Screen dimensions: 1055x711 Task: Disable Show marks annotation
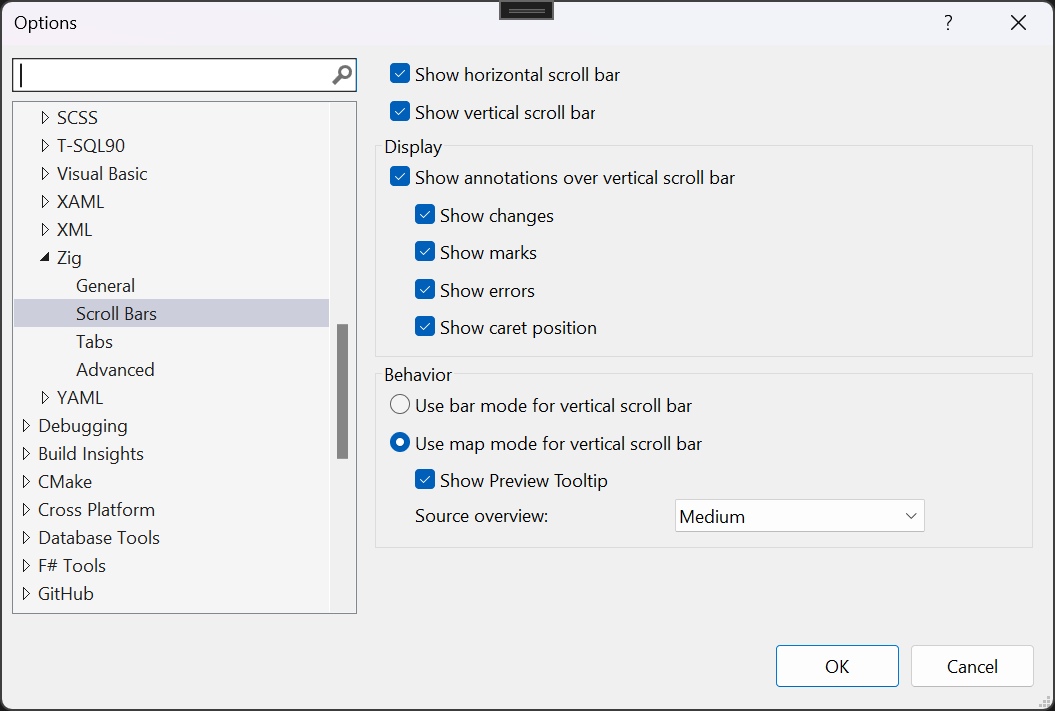(425, 252)
